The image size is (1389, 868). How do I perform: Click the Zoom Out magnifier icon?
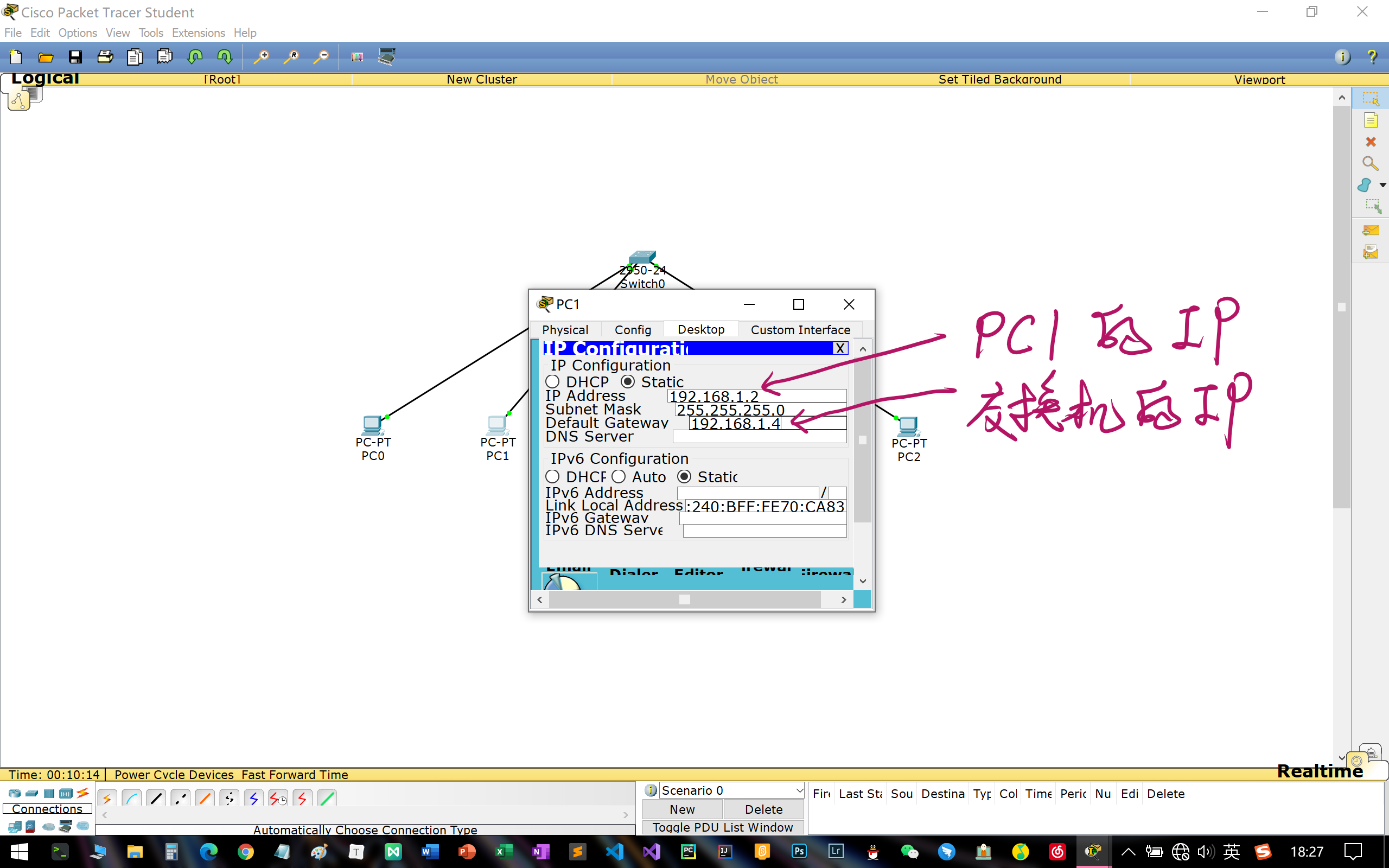tap(321, 57)
